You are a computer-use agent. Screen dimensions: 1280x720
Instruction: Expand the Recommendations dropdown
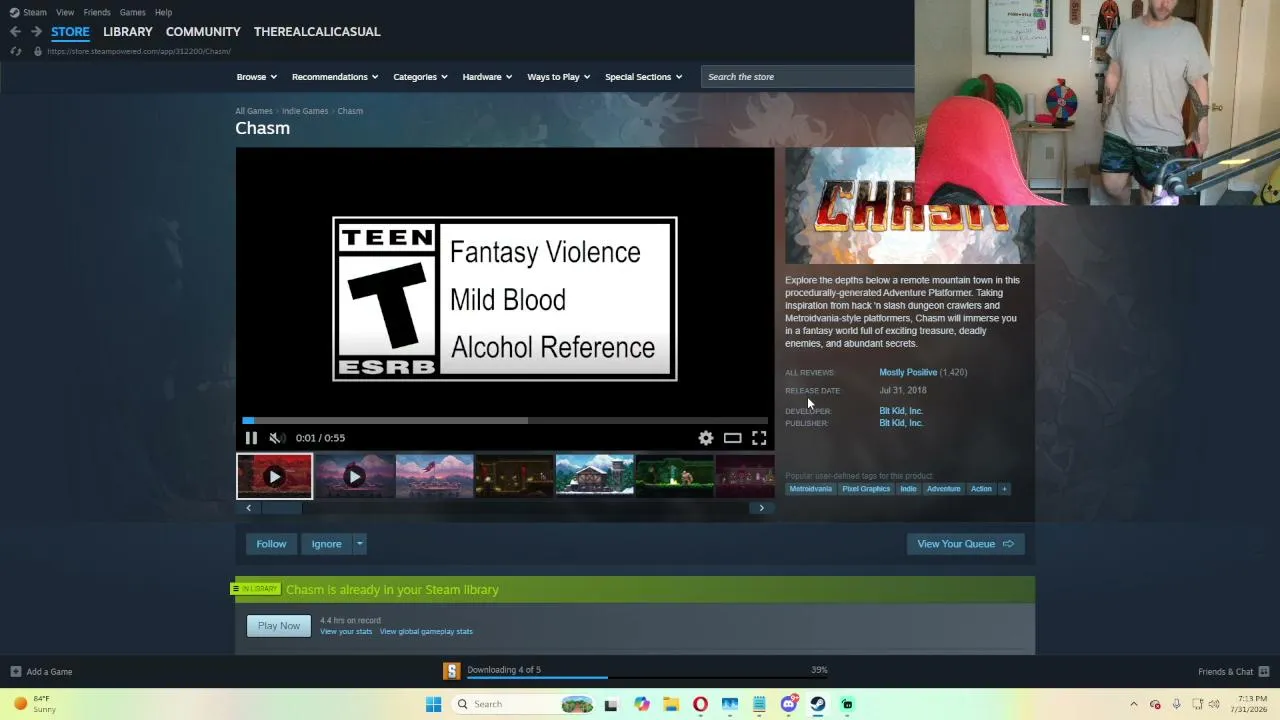335,77
